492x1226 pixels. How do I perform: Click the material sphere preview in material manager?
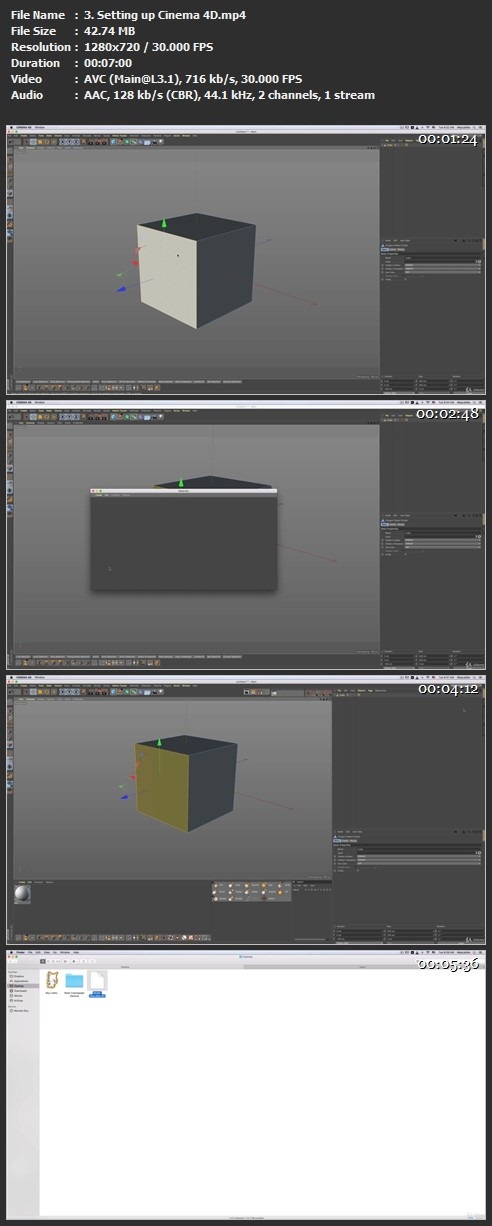pyautogui.click(x=22, y=893)
